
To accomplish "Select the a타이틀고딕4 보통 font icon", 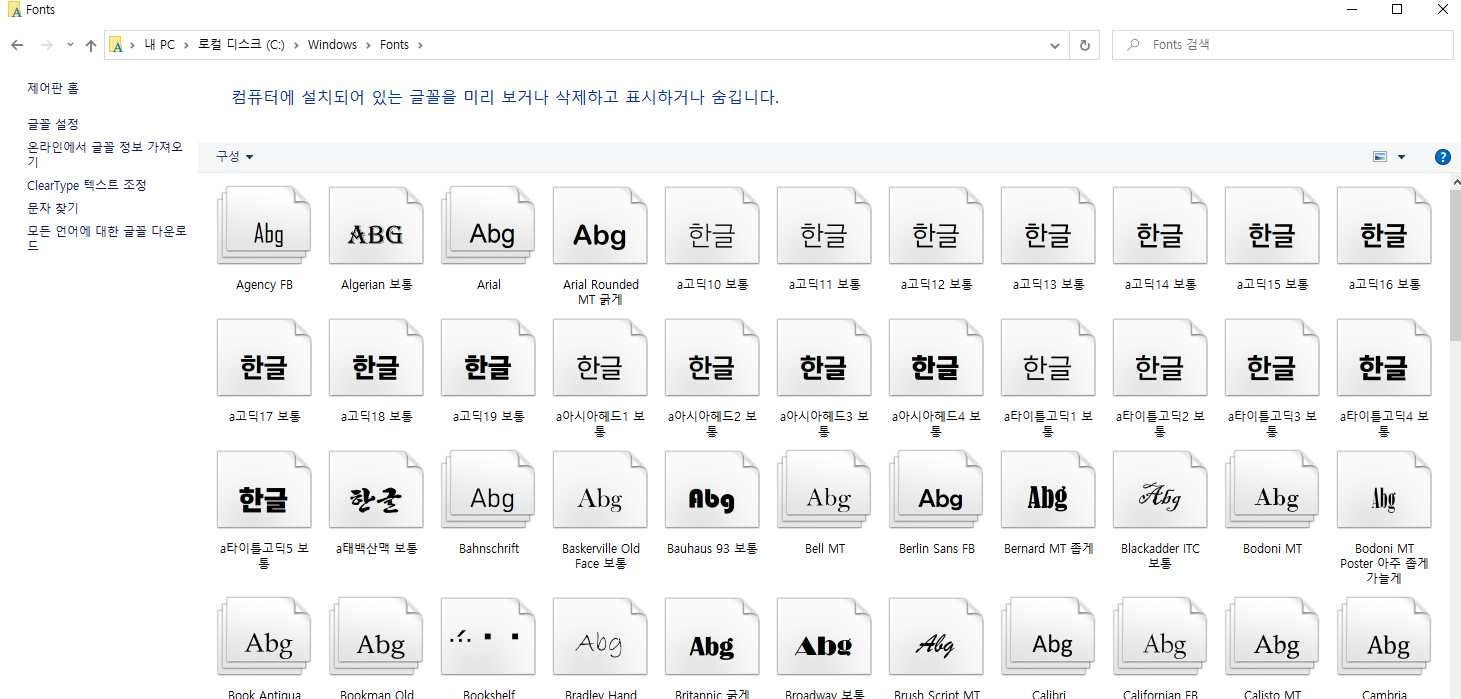I will (1384, 358).
